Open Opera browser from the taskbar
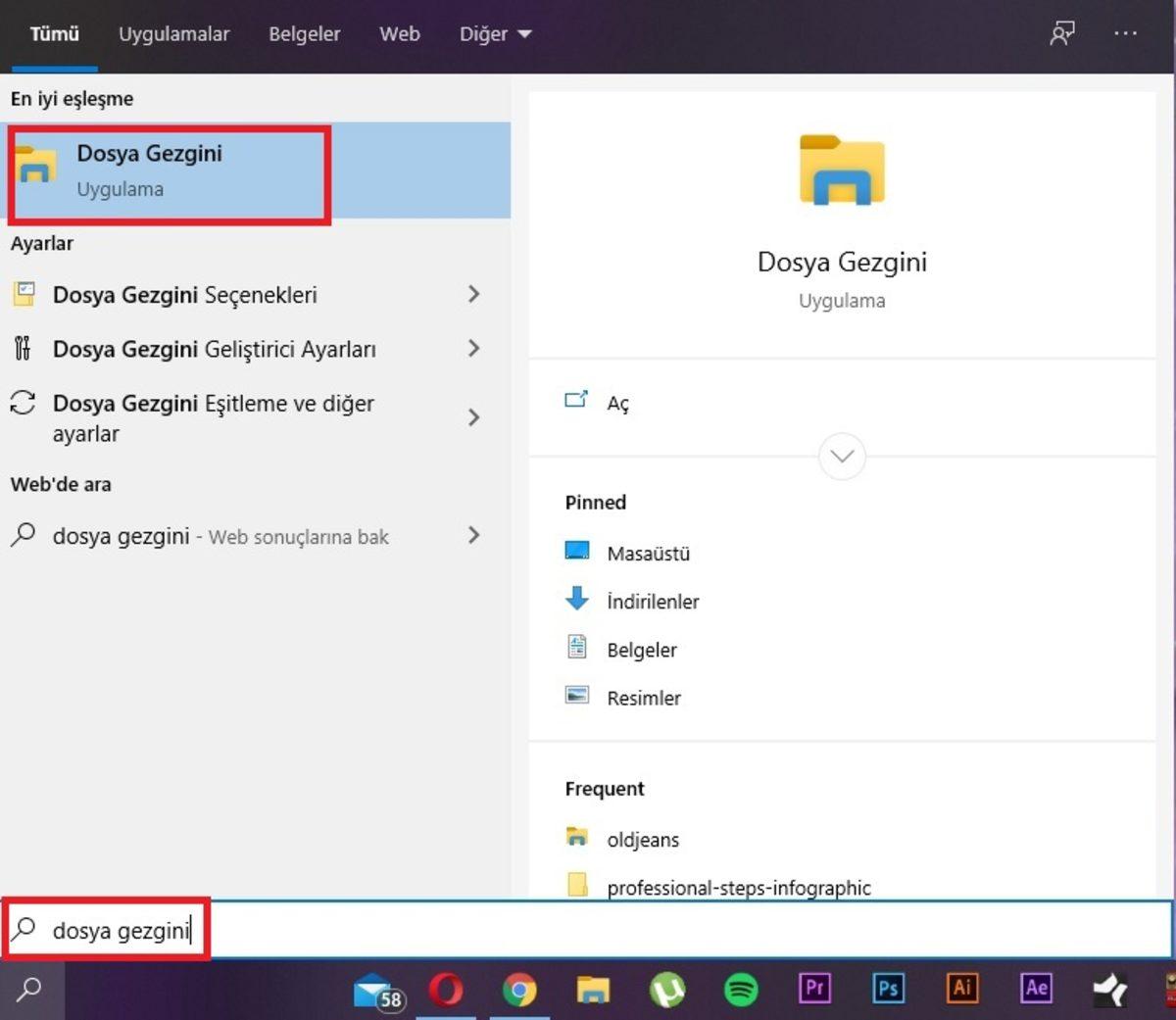 coord(446,990)
